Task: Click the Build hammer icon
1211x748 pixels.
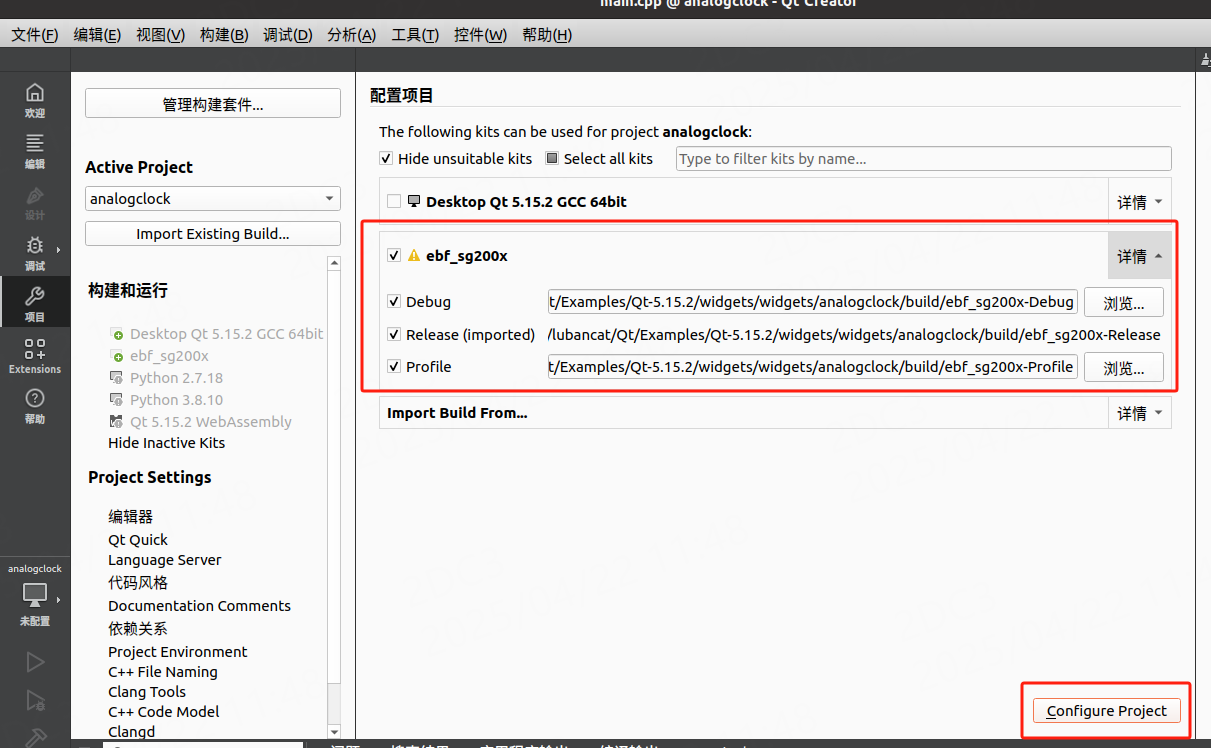Action: [x=35, y=737]
